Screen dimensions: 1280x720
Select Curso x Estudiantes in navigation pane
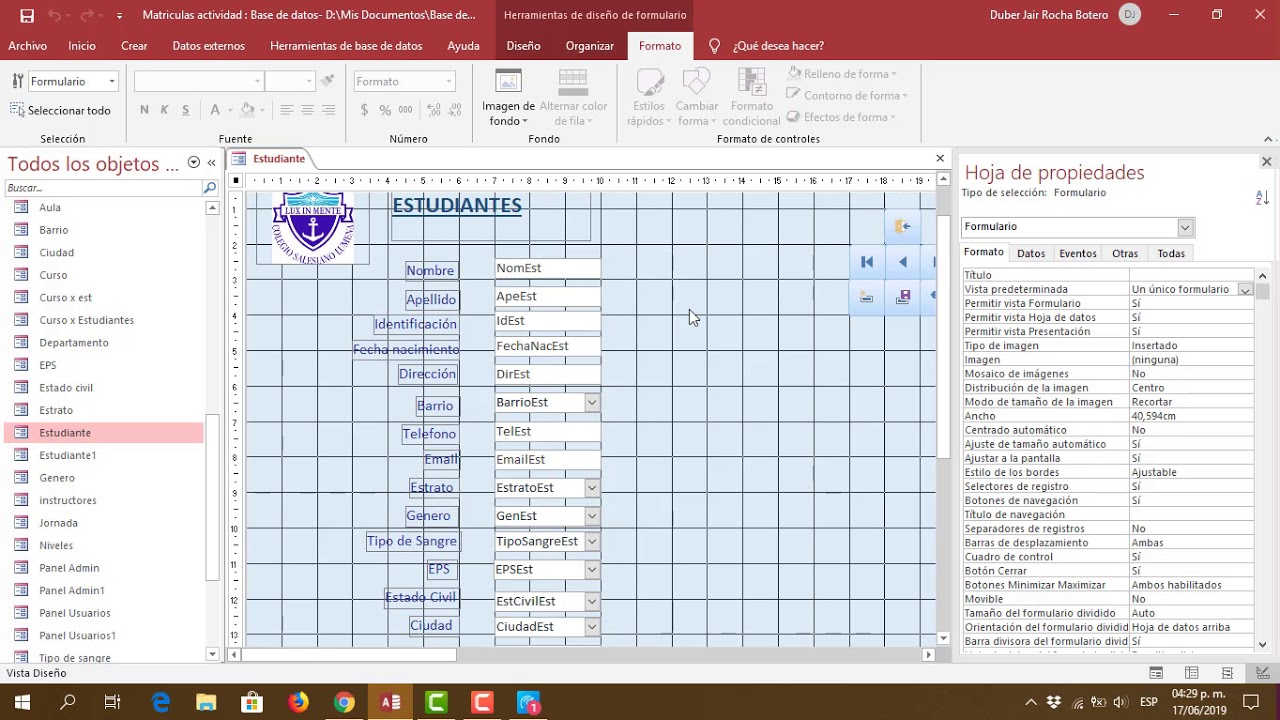pos(86,320)
